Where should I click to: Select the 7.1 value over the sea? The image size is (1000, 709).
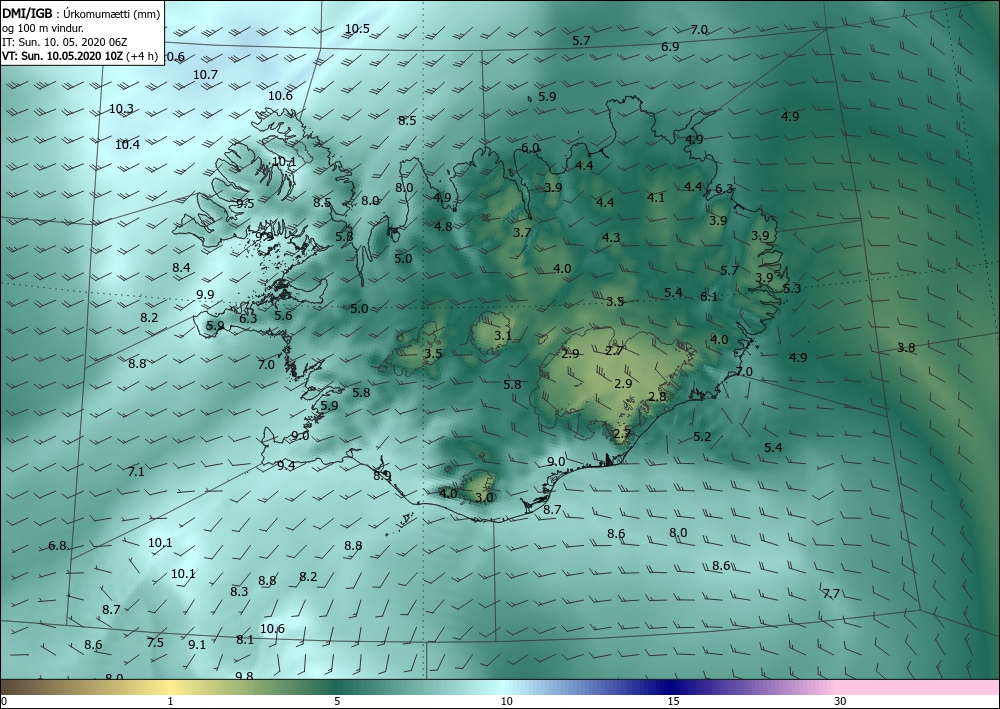click(136, 472)
